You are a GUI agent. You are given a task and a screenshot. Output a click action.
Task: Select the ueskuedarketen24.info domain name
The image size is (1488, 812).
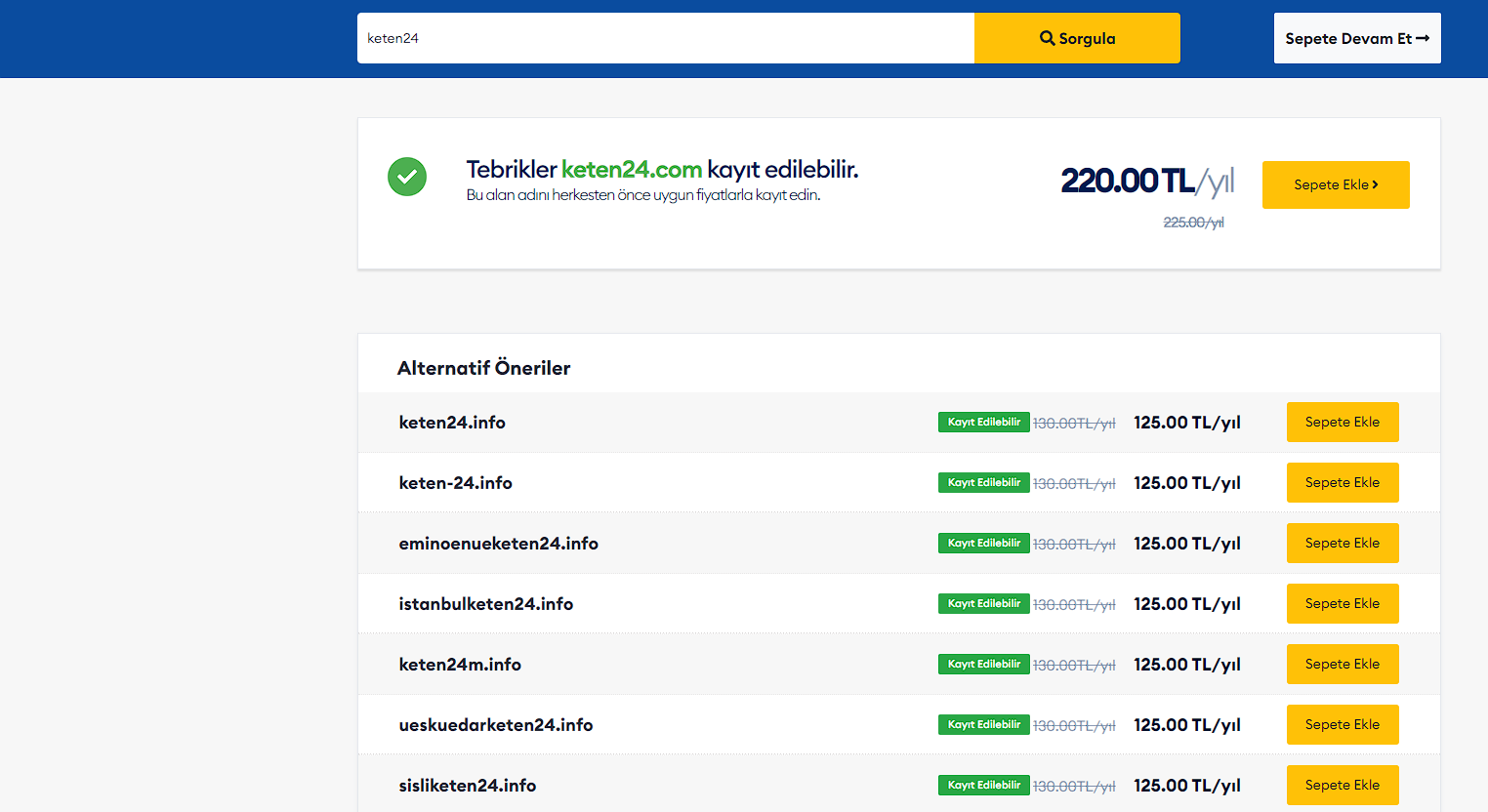pos(496,725)
